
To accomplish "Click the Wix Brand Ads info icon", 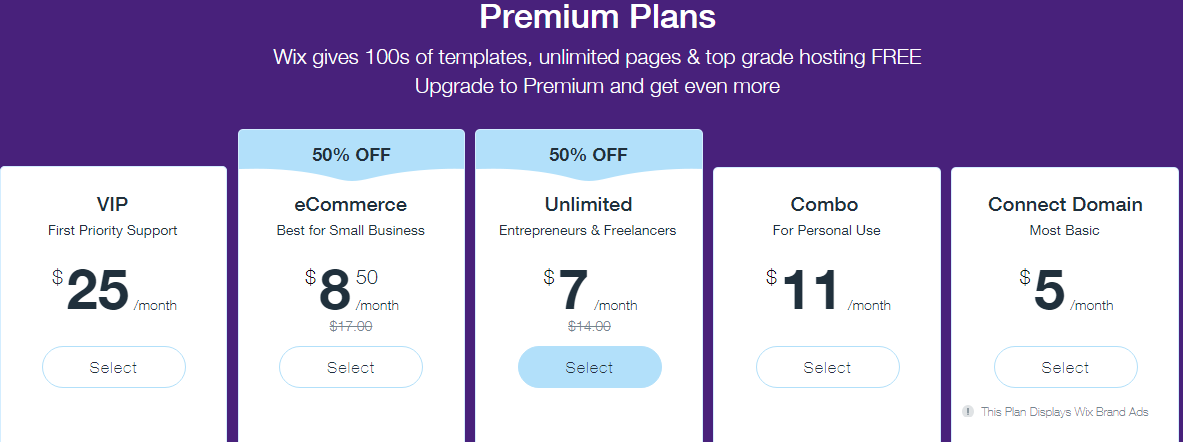I will (x=968, y=412).
